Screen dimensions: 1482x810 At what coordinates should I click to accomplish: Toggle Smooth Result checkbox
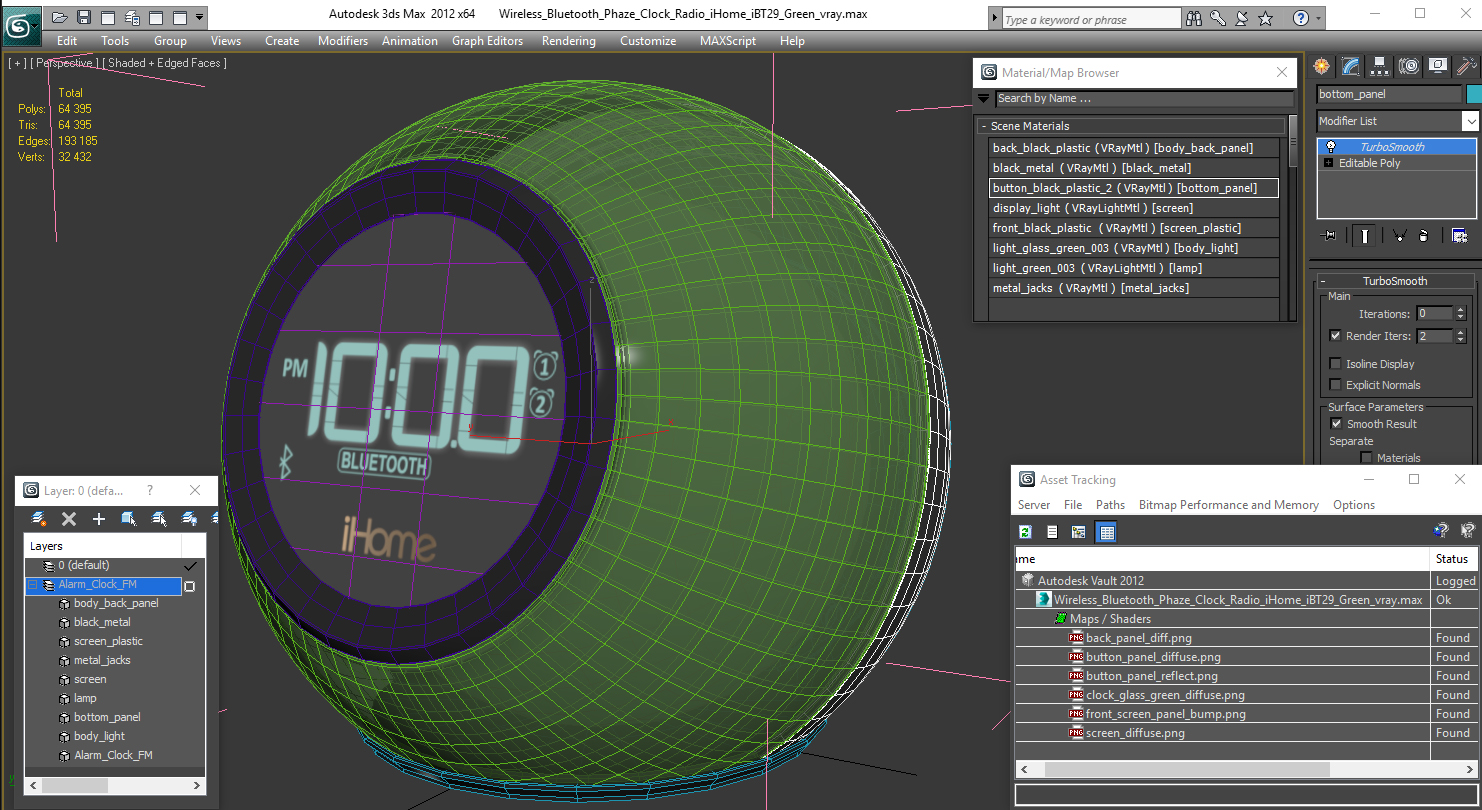pyautogui.click(x=1336, y=424)
